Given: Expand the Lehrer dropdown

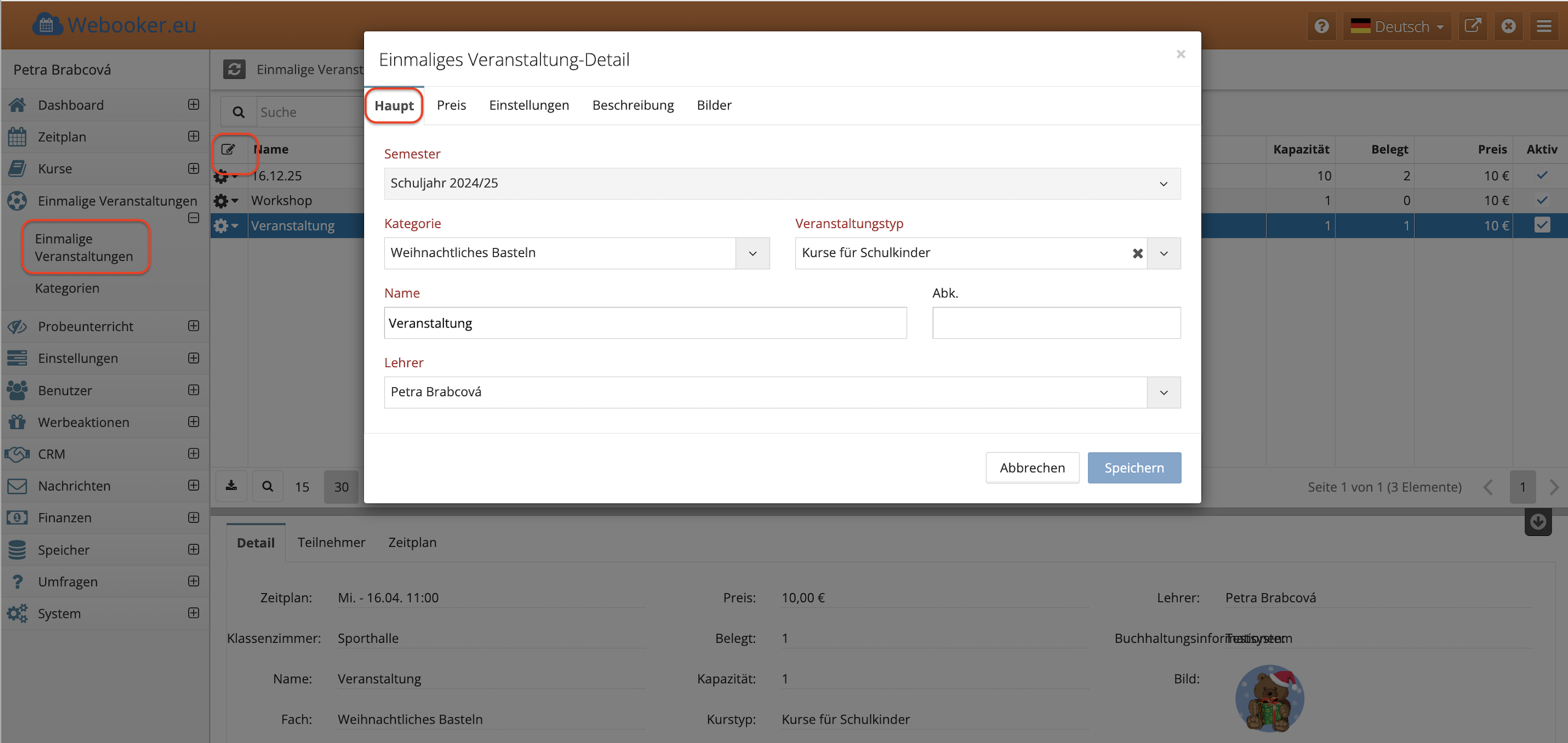Looking at the screenshot, I should (x=1163, y=392).
